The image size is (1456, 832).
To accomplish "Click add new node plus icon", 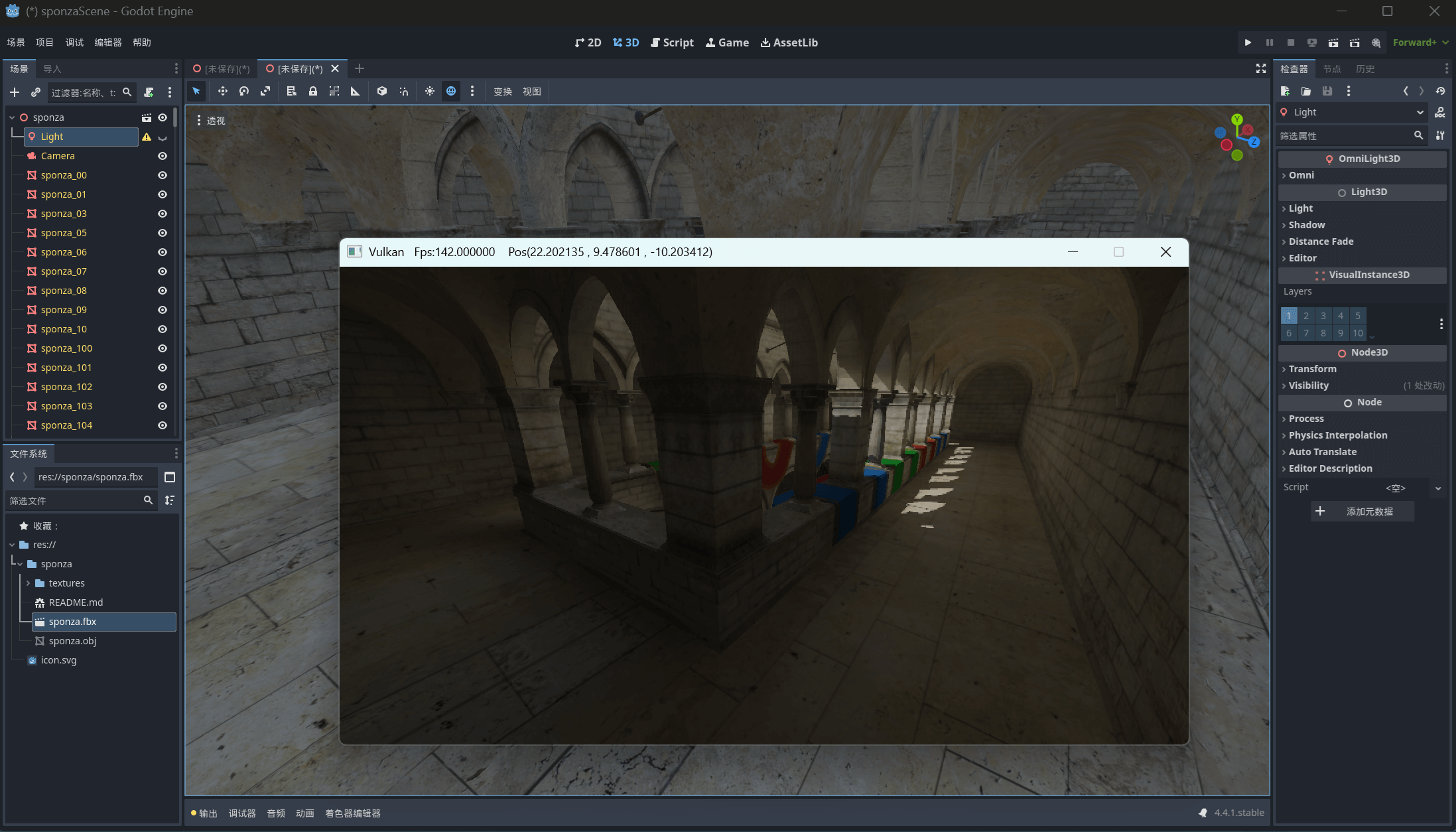I will point(15,92).
